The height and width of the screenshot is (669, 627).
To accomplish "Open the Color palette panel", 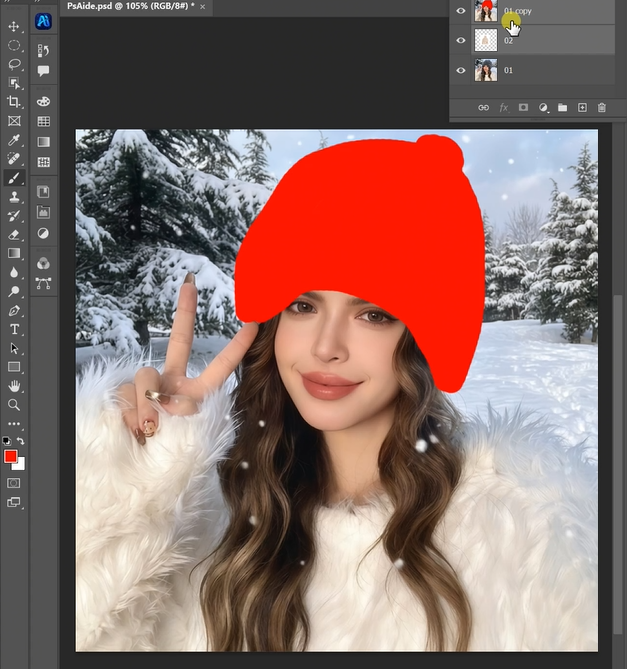I will [43, 102].
